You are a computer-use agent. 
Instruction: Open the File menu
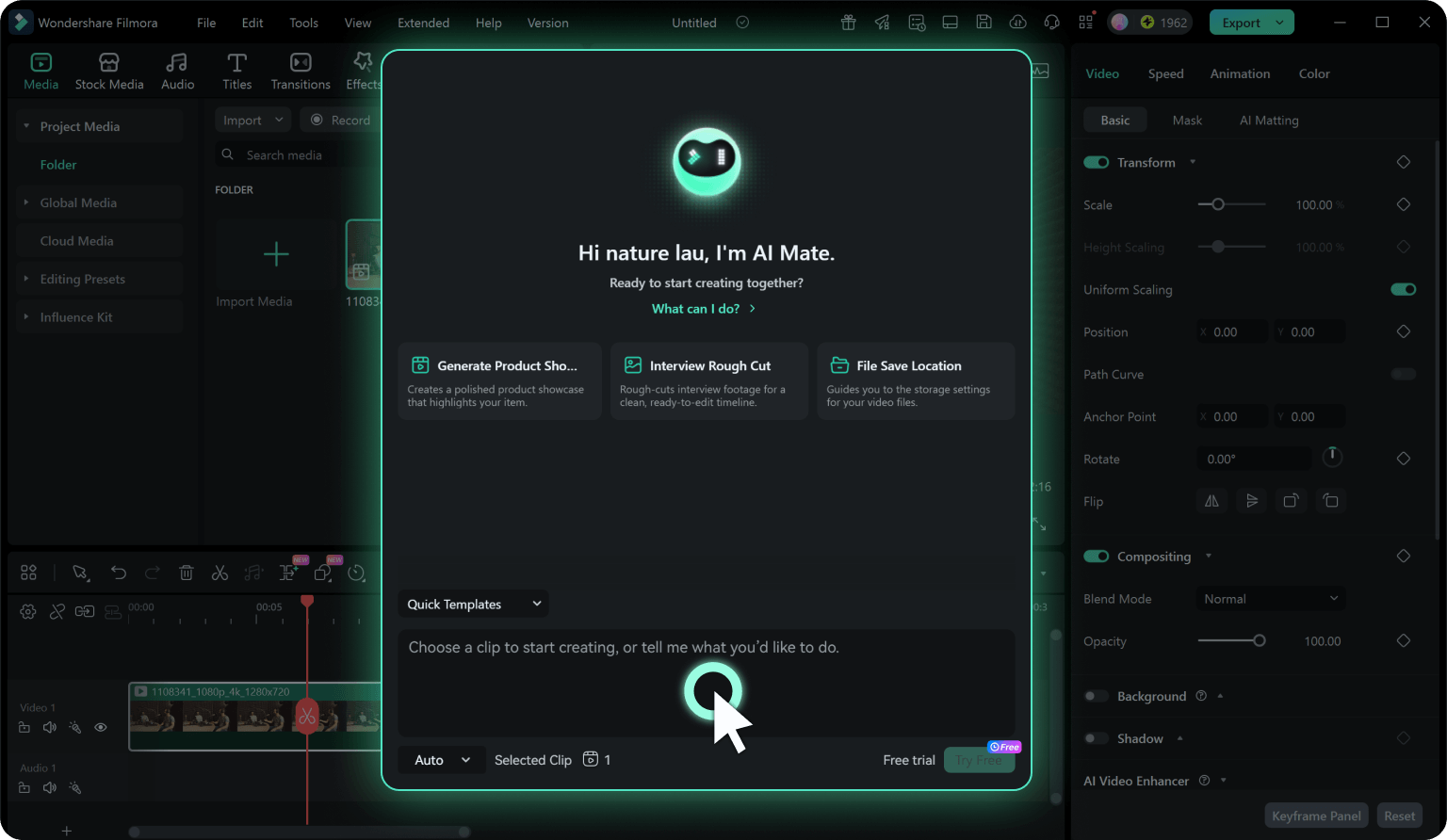point(206,23)
